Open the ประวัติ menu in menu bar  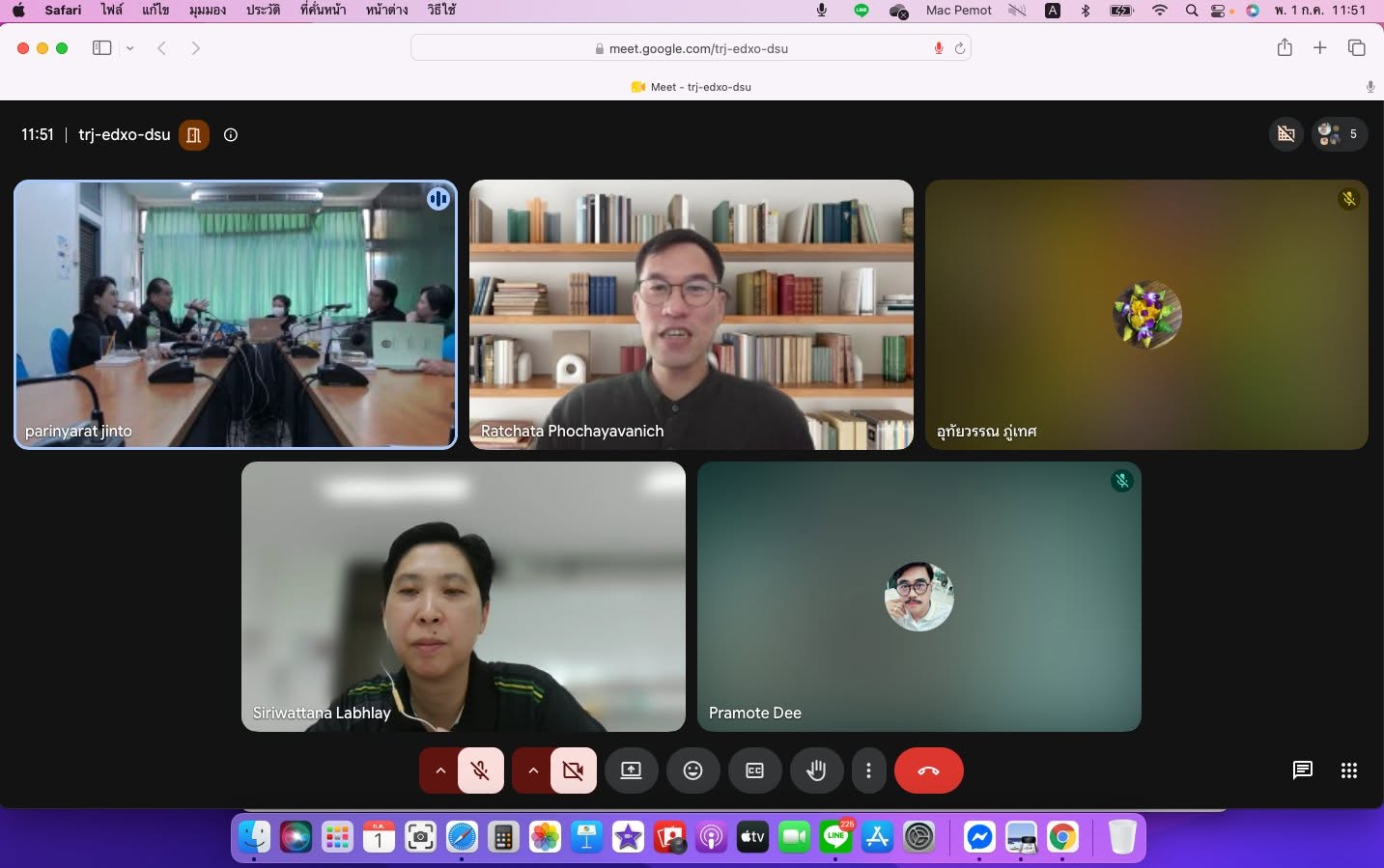tap(263, 10)
